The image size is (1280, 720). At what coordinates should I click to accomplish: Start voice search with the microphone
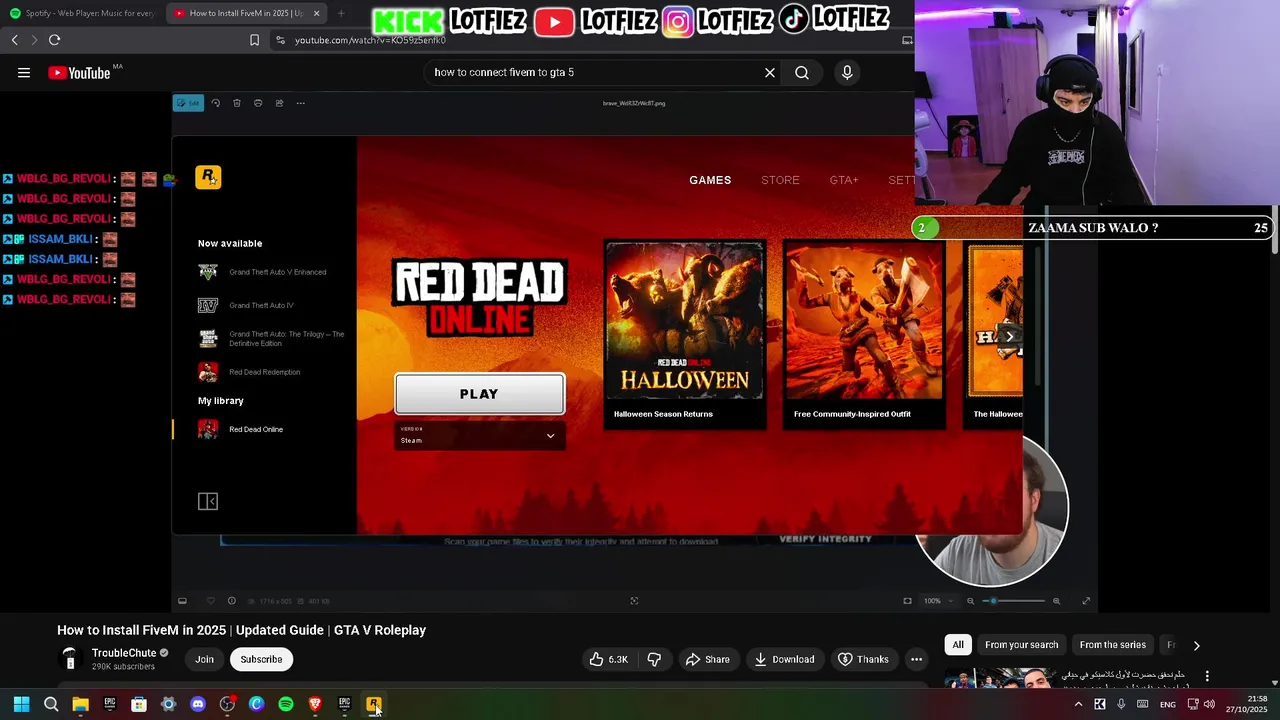[847, 72]
